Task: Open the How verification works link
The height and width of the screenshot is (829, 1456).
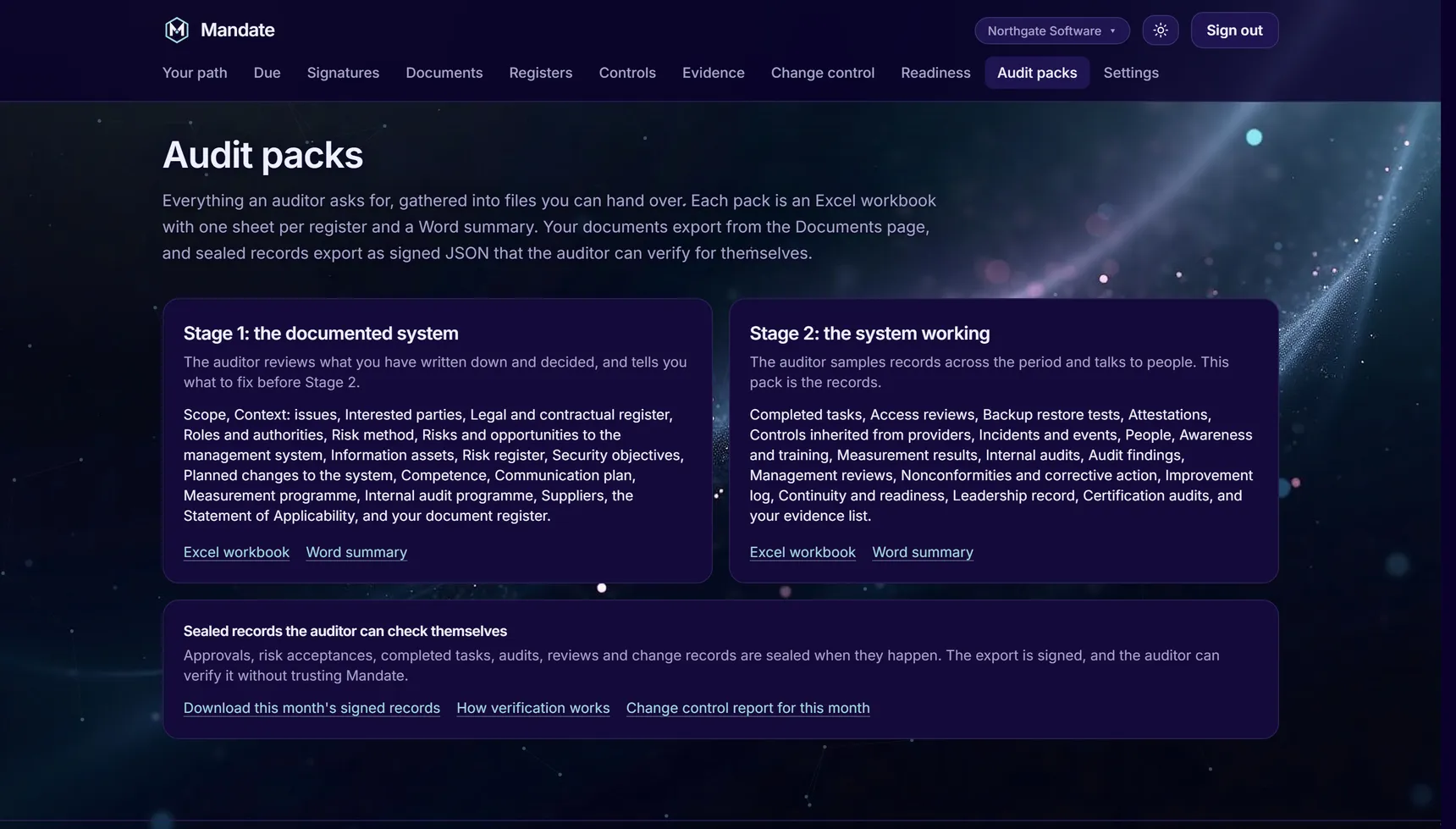Action: pos(533,708)
